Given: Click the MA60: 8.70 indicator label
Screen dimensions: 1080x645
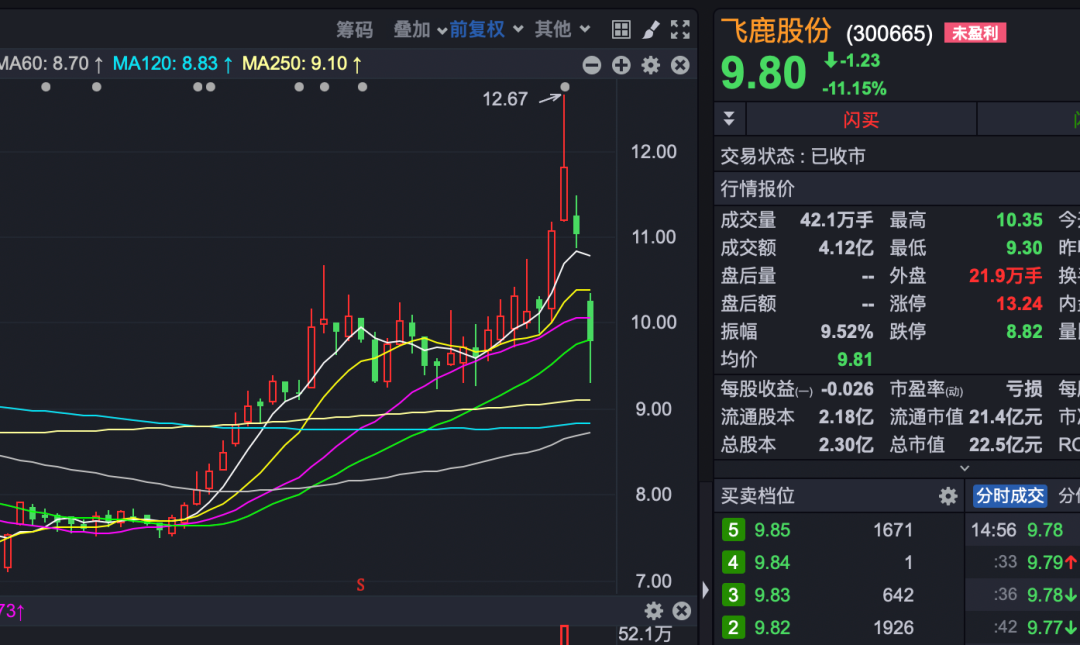Looking at the screenshot, I should 51,64.
